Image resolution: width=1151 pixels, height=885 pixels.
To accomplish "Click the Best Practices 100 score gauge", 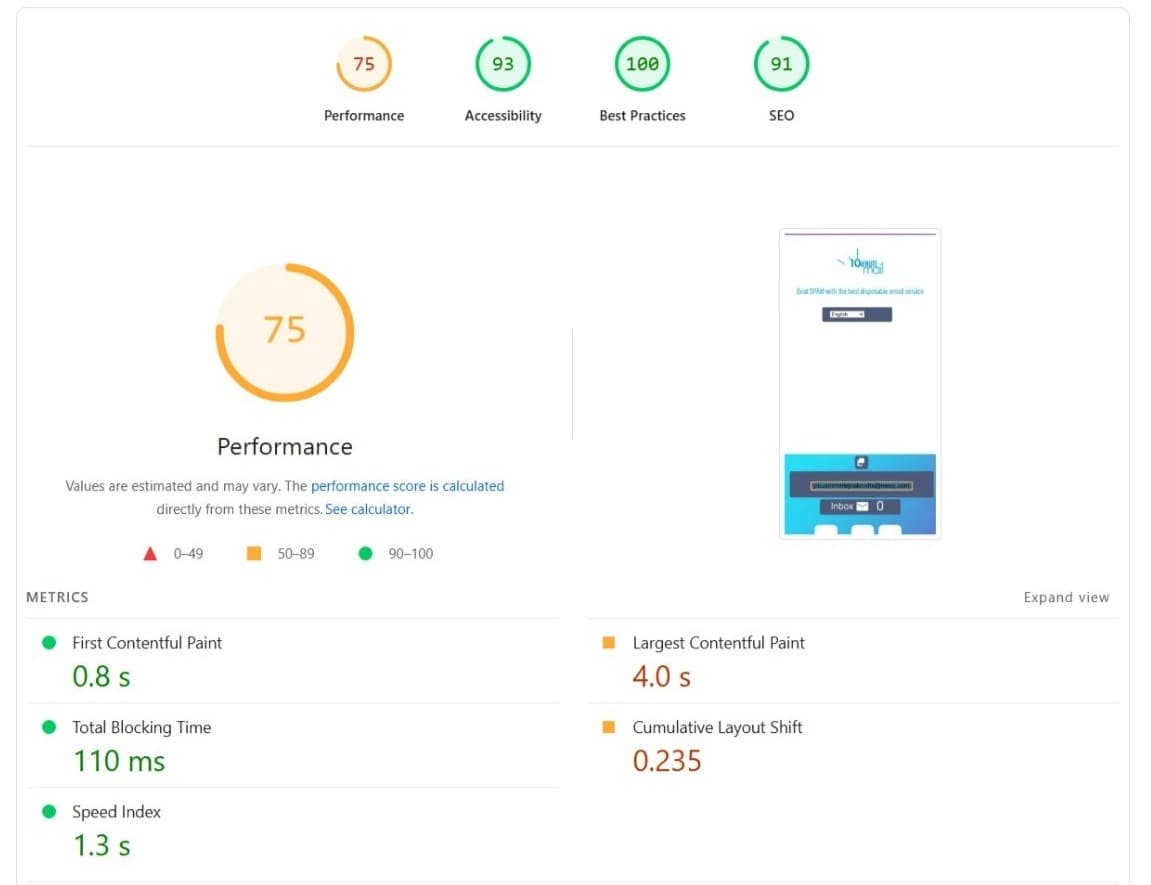I will click(641, 63).
